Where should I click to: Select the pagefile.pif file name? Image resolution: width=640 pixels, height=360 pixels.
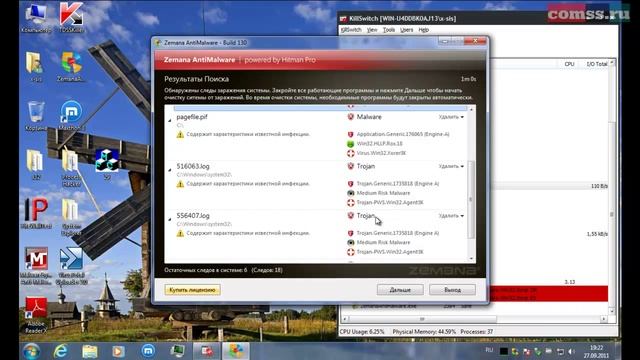[192, 117]
